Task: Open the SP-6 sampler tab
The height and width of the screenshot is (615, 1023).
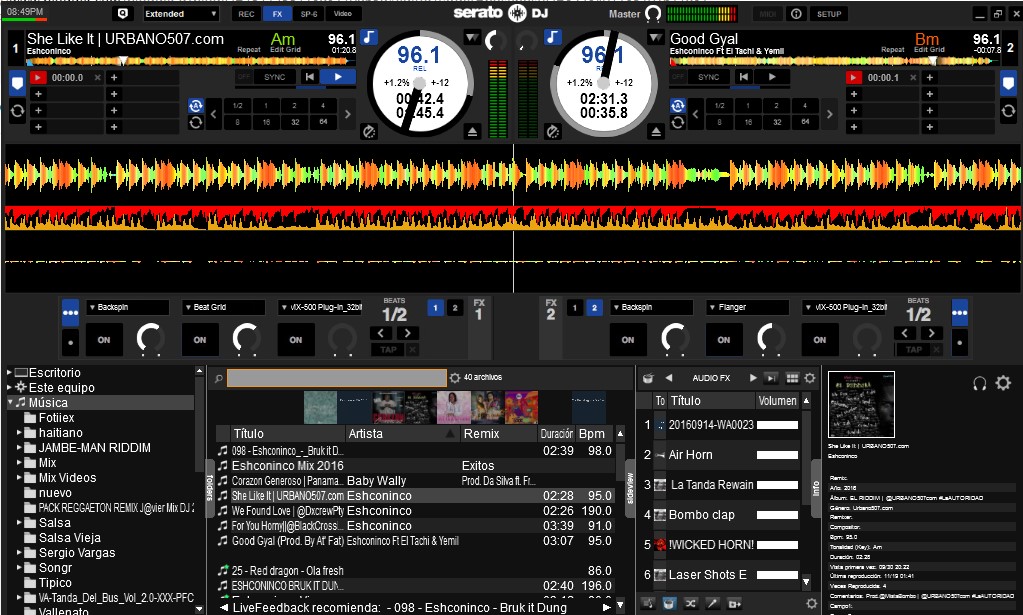Action: pos(309,14)
